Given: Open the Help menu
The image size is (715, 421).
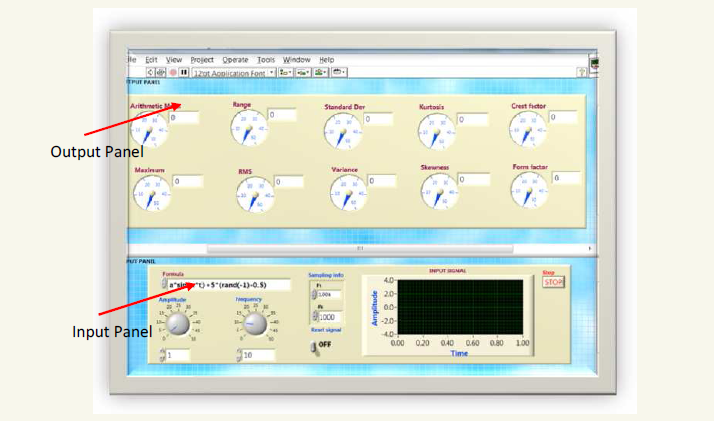Looking at the screenshot, I should click(x=326, y=60).
